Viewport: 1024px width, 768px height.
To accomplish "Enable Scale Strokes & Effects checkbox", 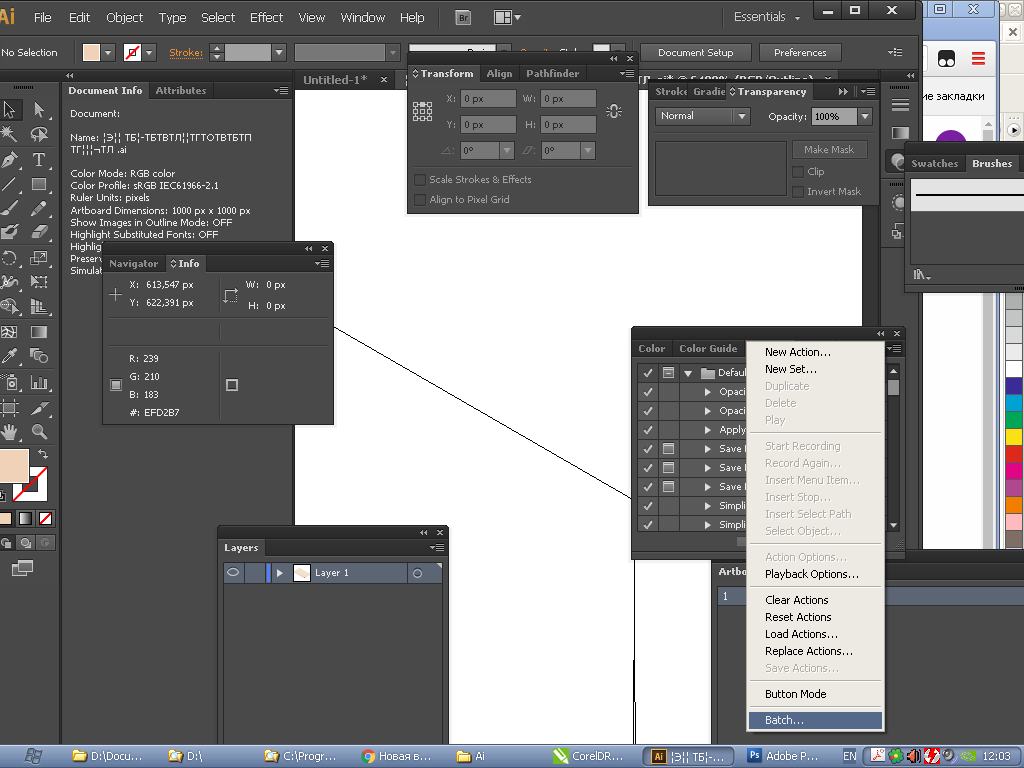I will (x=420, y=180).
